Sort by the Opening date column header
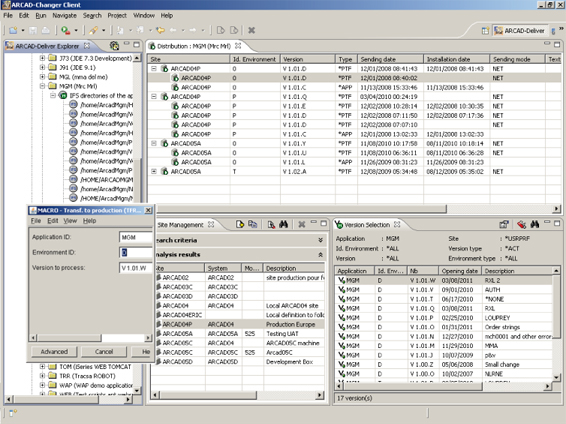This screenshot has width=566, height=424. coord(460,271)
